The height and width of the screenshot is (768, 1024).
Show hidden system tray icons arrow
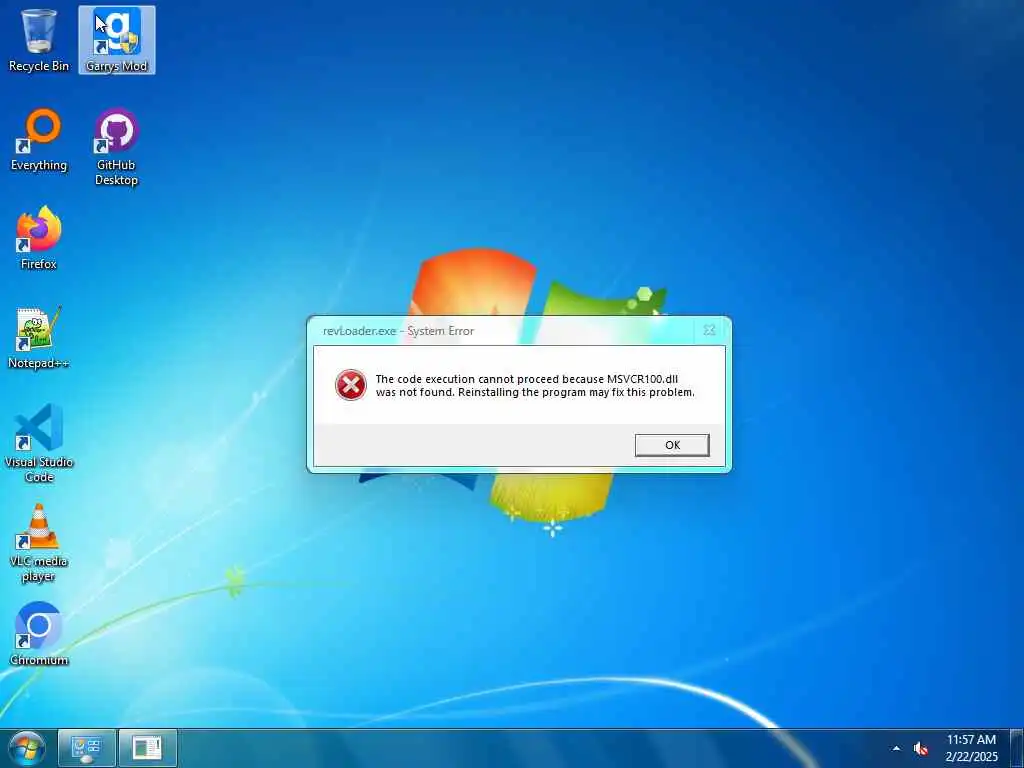click(x=896, y=748)
